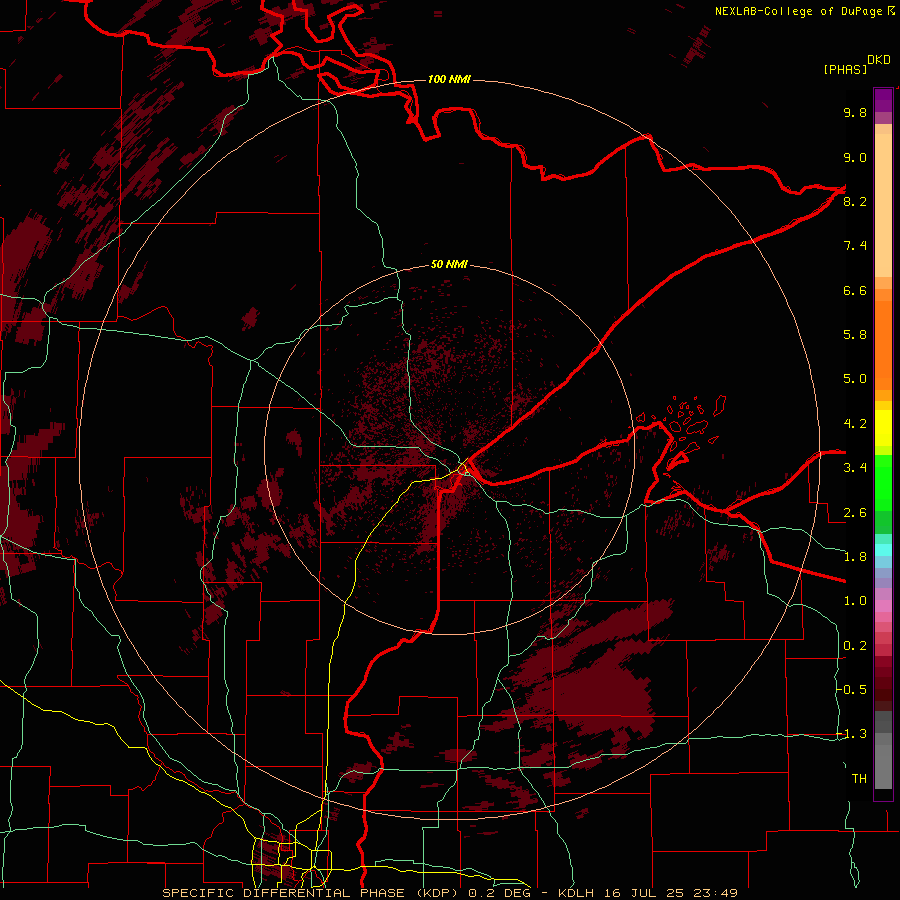Click the purple swatch atop the color bar

(x=883, y=100)
